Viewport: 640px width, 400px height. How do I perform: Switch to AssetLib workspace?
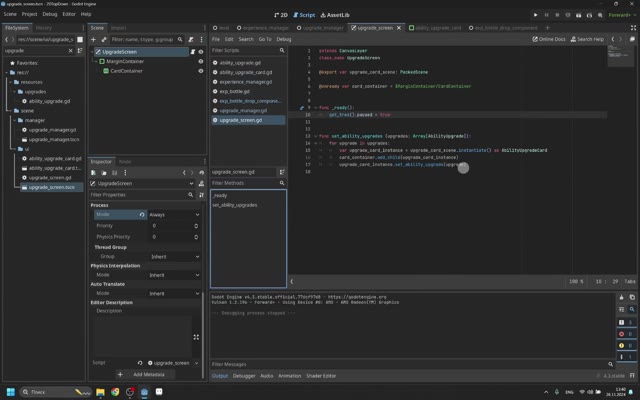[x=335, y=15]
